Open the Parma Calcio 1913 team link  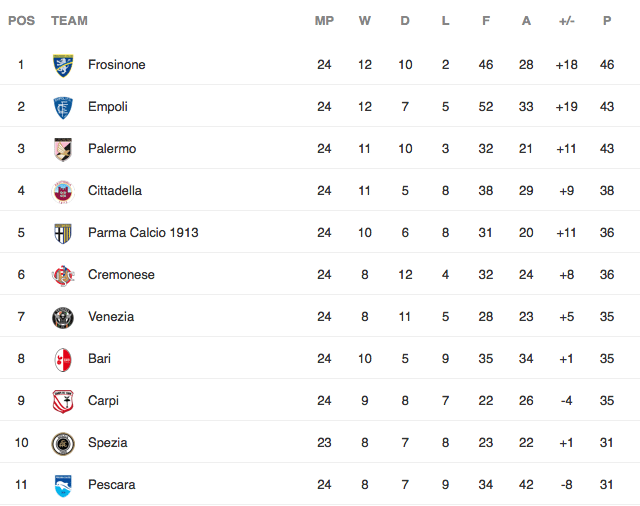143,233
